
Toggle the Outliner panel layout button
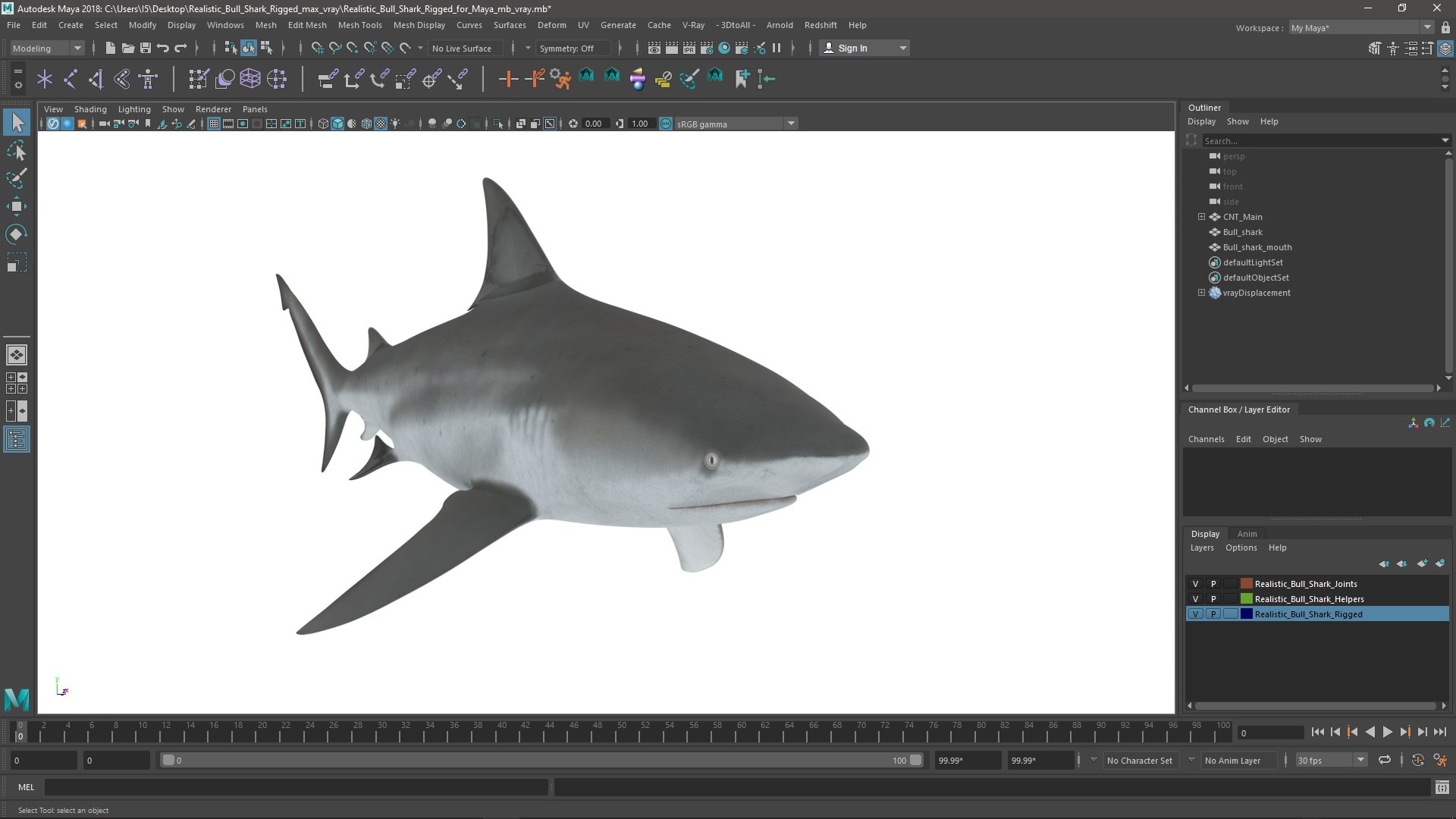point(17,440)
